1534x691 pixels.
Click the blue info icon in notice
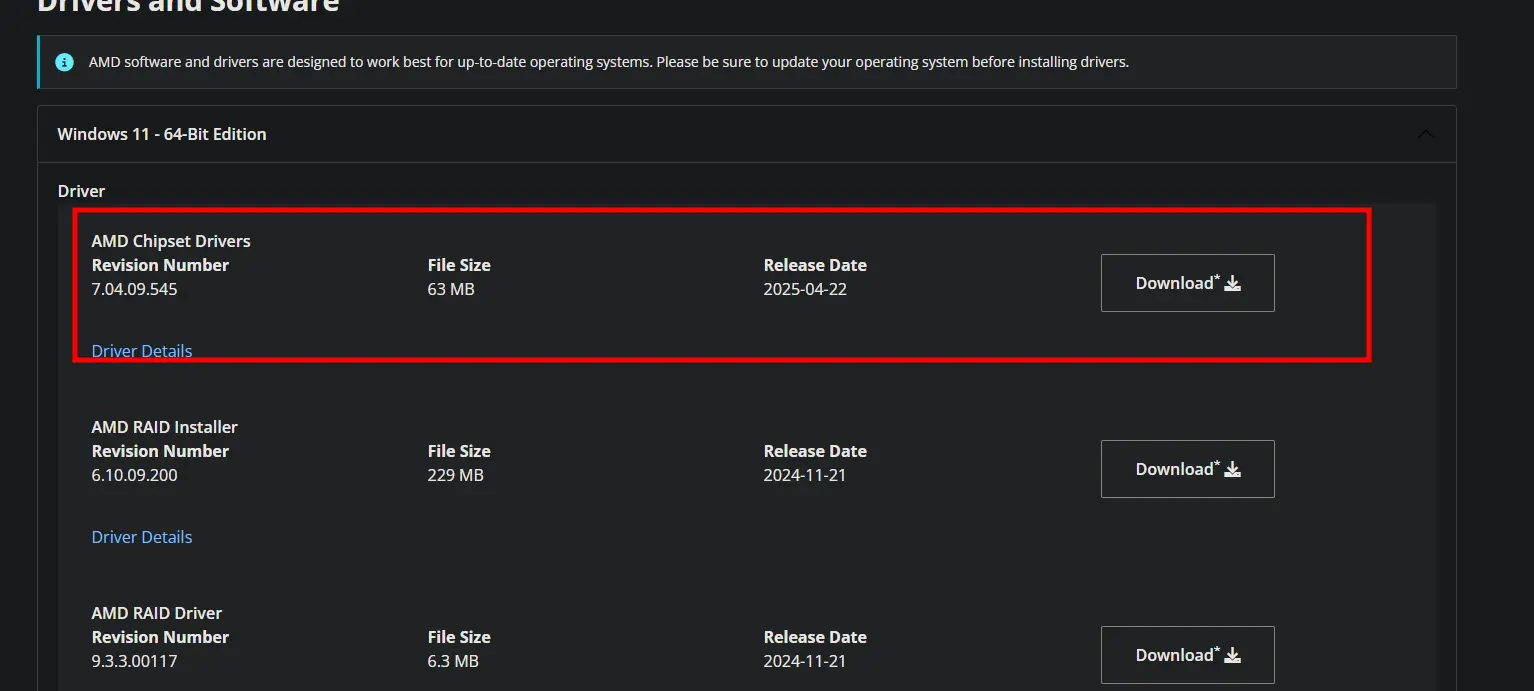pos(65,62)
